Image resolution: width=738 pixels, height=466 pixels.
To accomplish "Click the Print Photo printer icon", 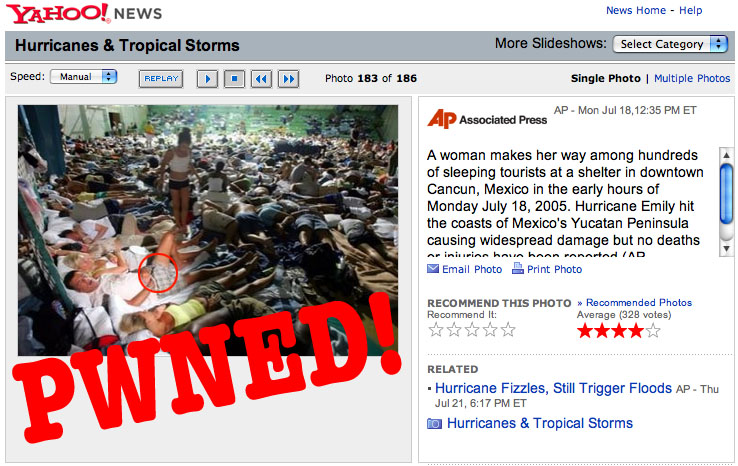I will coord(518,268).
